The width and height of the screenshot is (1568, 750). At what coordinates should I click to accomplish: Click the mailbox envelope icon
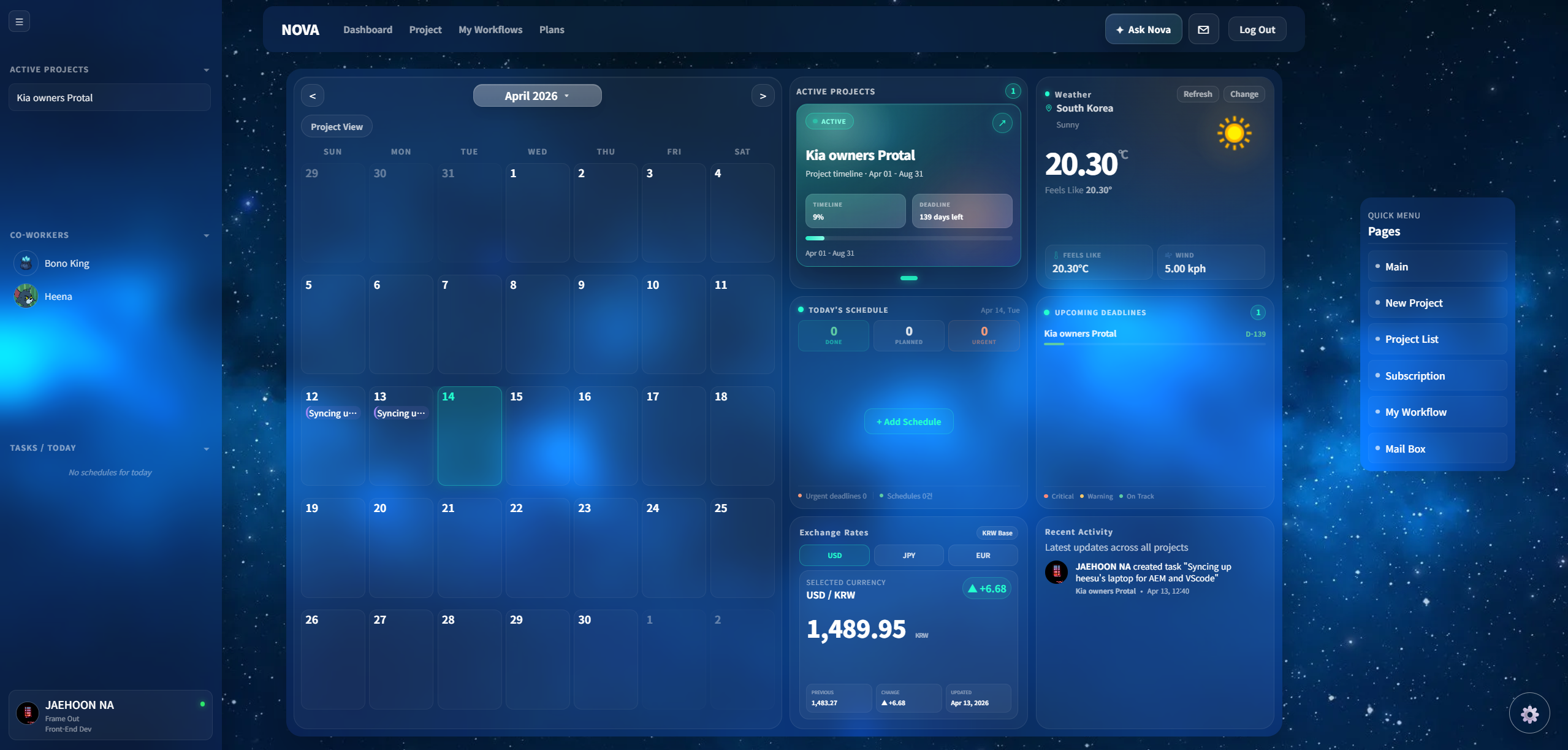[1203, 29]
